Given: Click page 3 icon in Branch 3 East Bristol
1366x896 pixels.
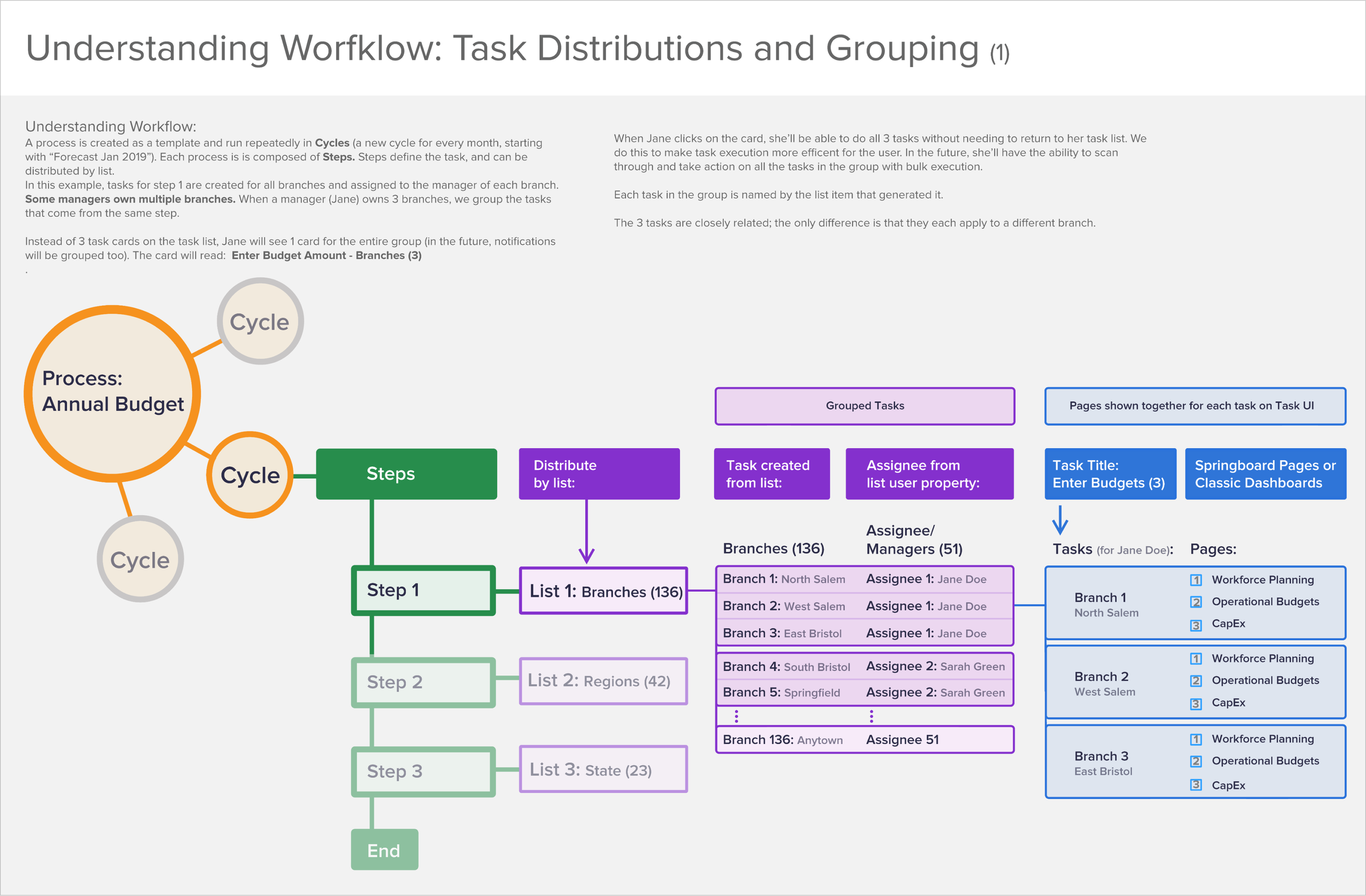Looking at the screenshot, I should 1196,785.
